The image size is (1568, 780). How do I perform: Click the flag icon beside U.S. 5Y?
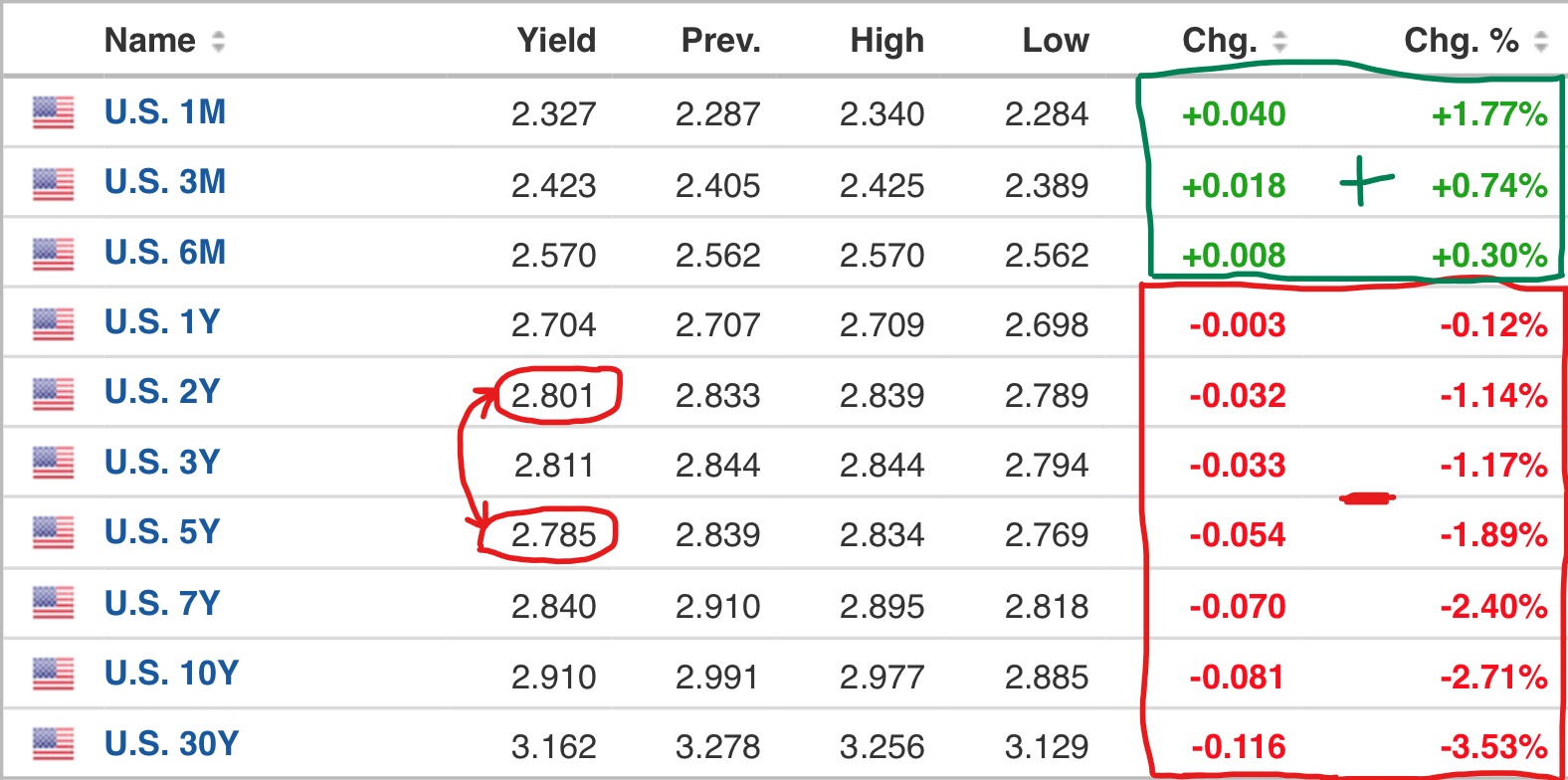tap(53, 533)
